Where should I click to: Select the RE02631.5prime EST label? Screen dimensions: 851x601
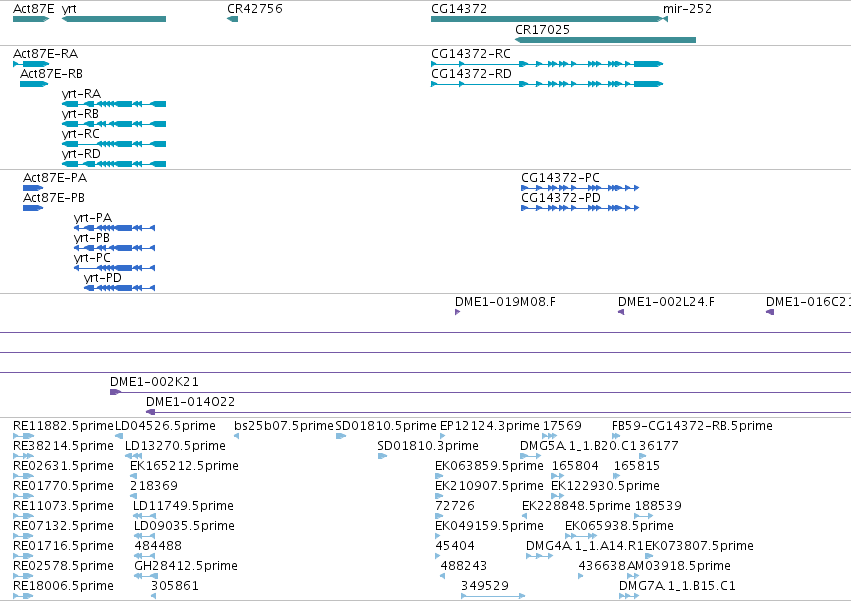[63, 466]
